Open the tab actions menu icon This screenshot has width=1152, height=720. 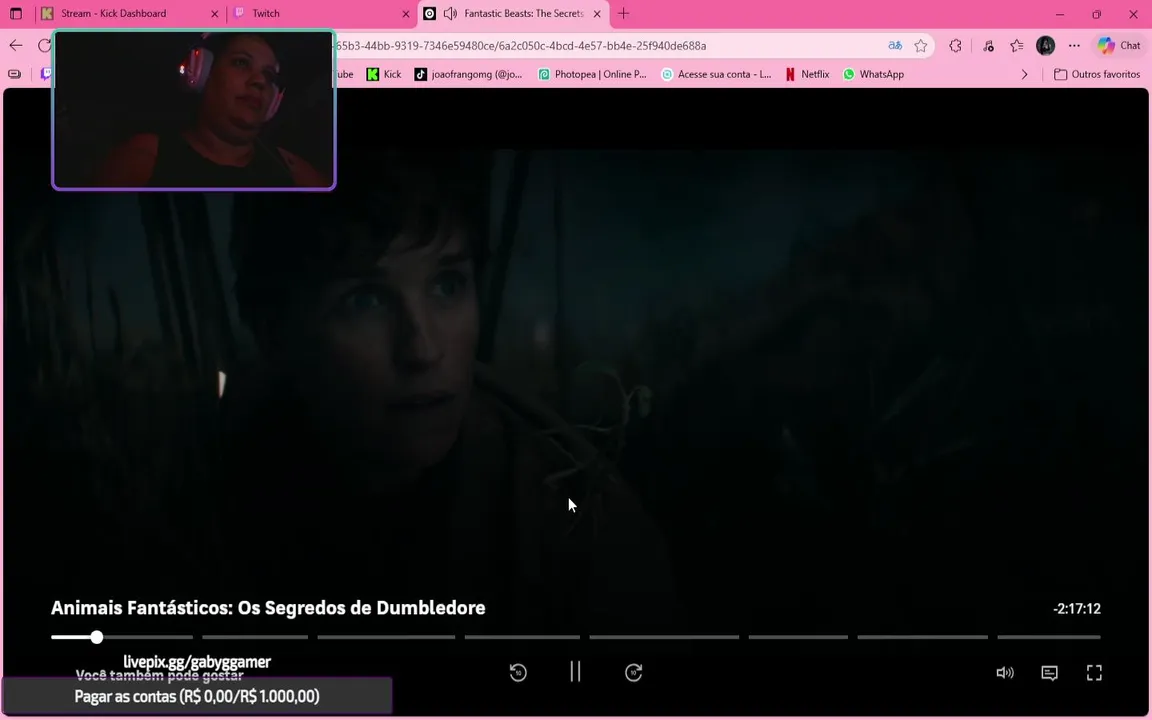tap(15, 13)
